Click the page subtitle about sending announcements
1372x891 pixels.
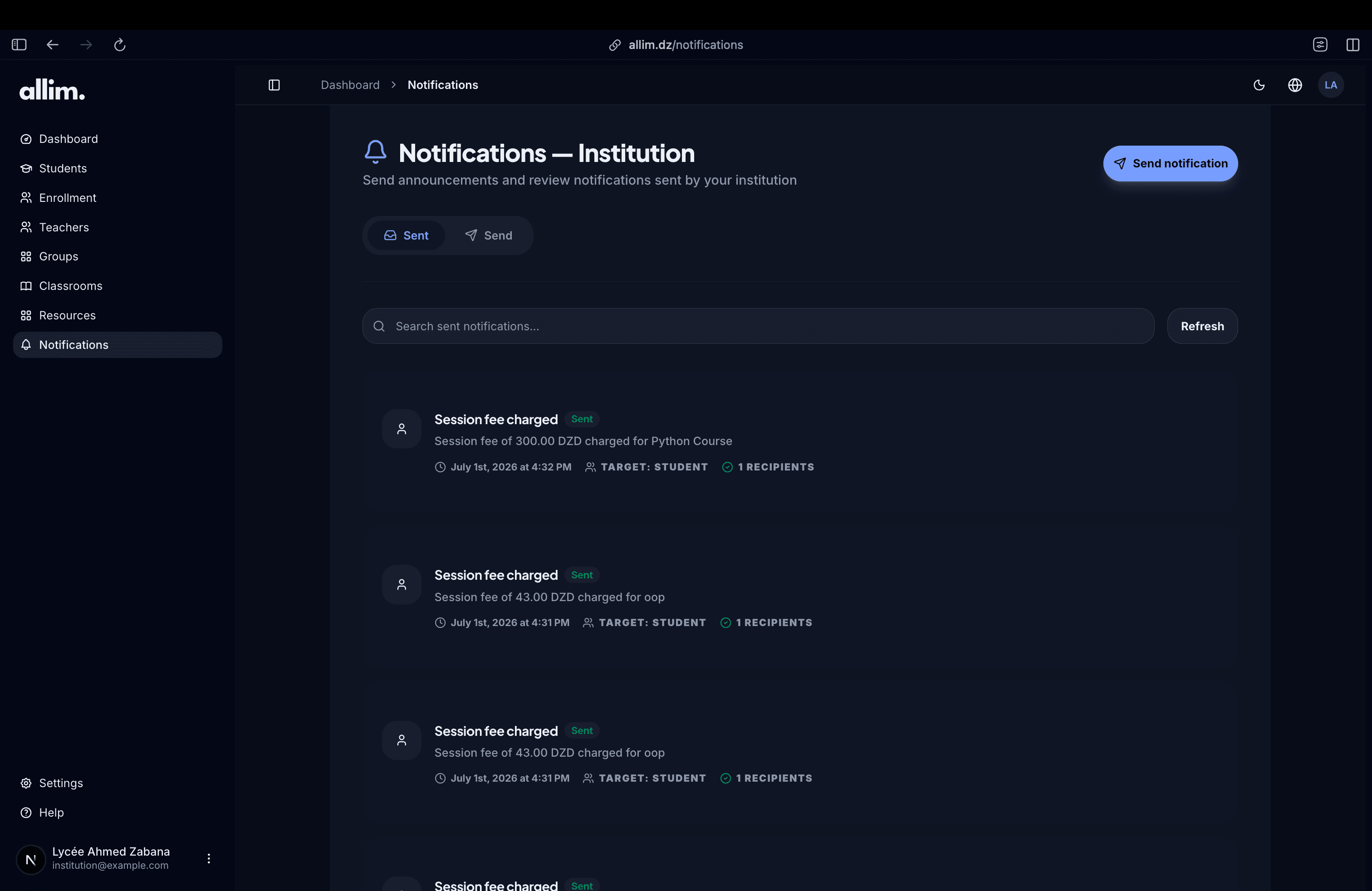pyautogui.click(x=579, y=180)
